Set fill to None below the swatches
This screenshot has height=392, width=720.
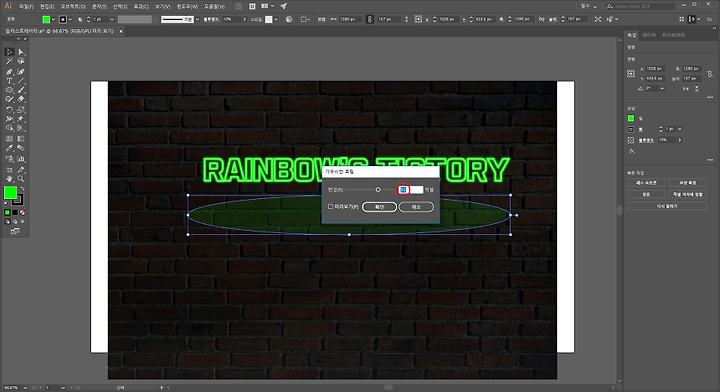(x=22, y=213)
